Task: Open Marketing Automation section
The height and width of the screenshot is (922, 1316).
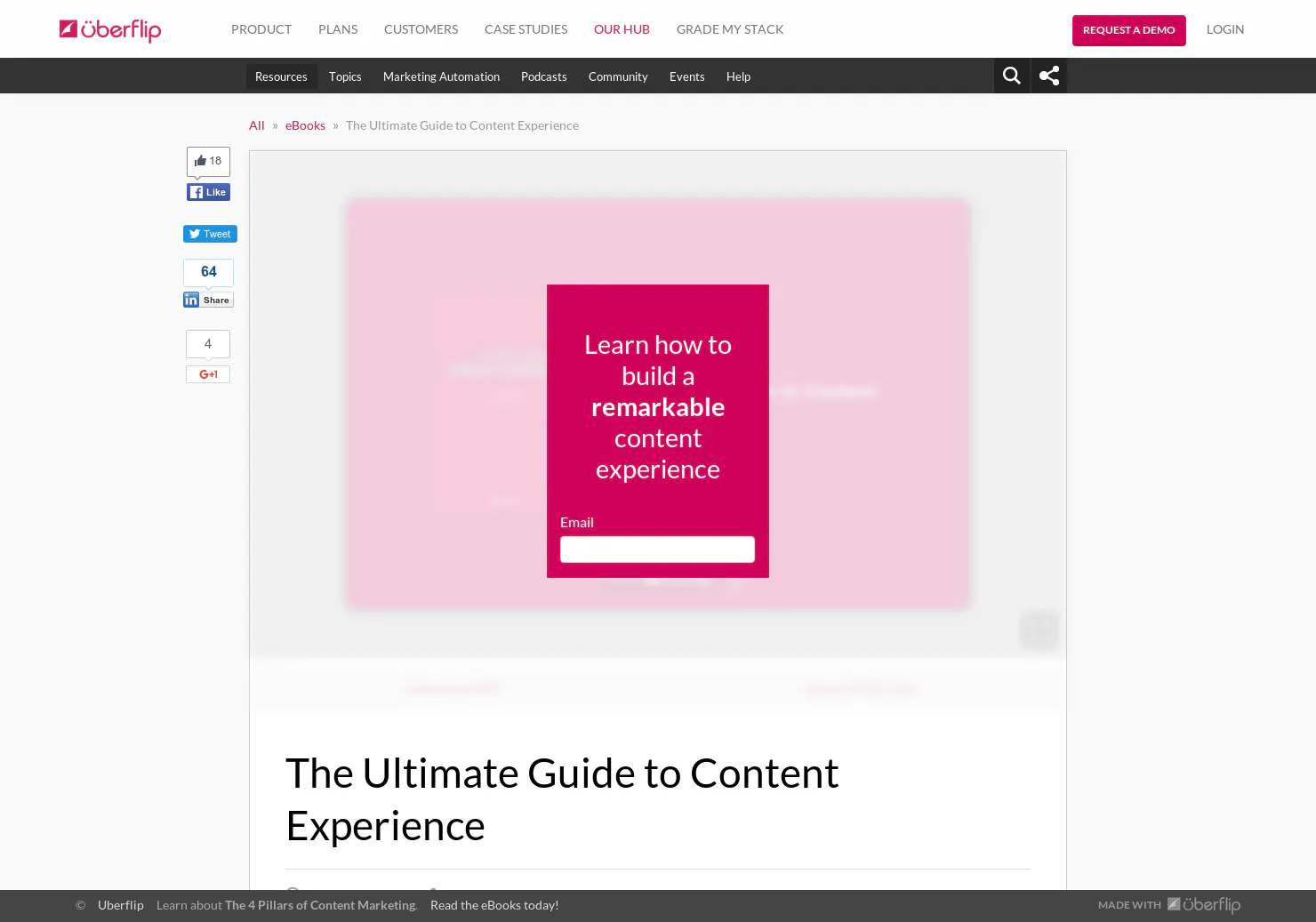Action: (441, 76)
